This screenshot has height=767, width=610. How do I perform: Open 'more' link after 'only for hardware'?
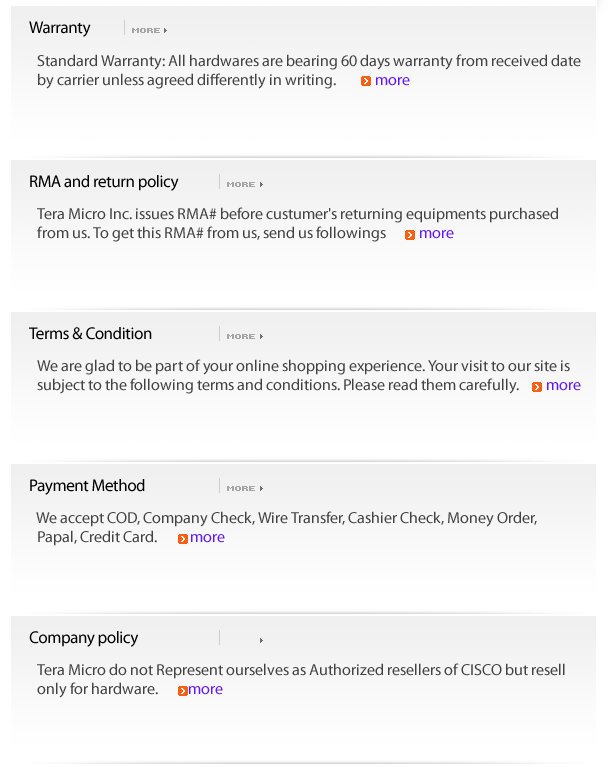pos(206,689)
